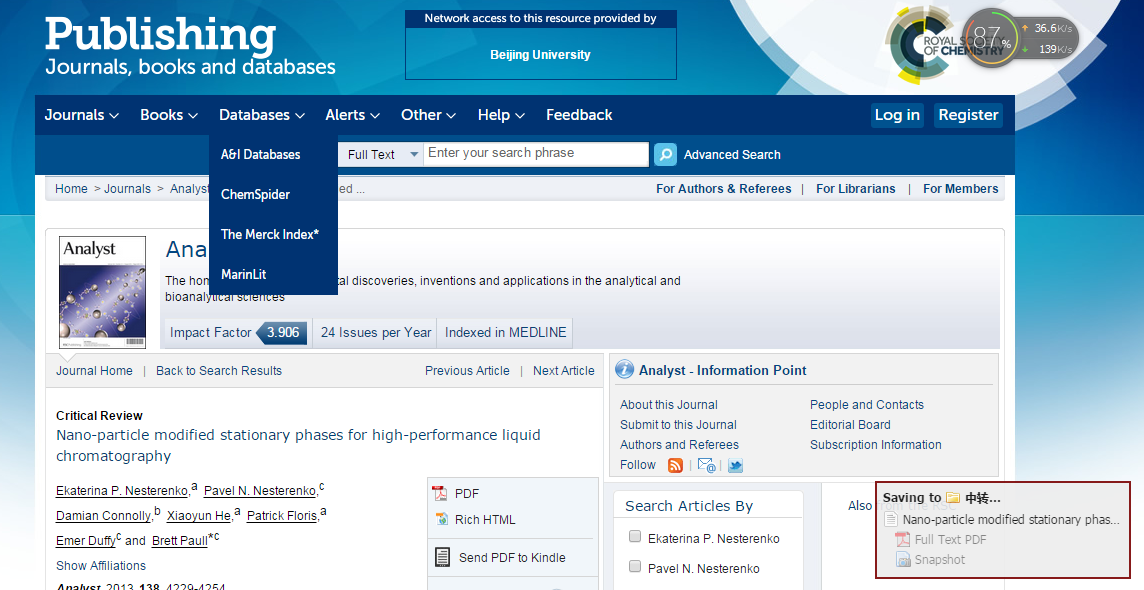Screen dimensions: 1144x590
Task: Open Submit to this Journal
Action: tap(678, 424)
